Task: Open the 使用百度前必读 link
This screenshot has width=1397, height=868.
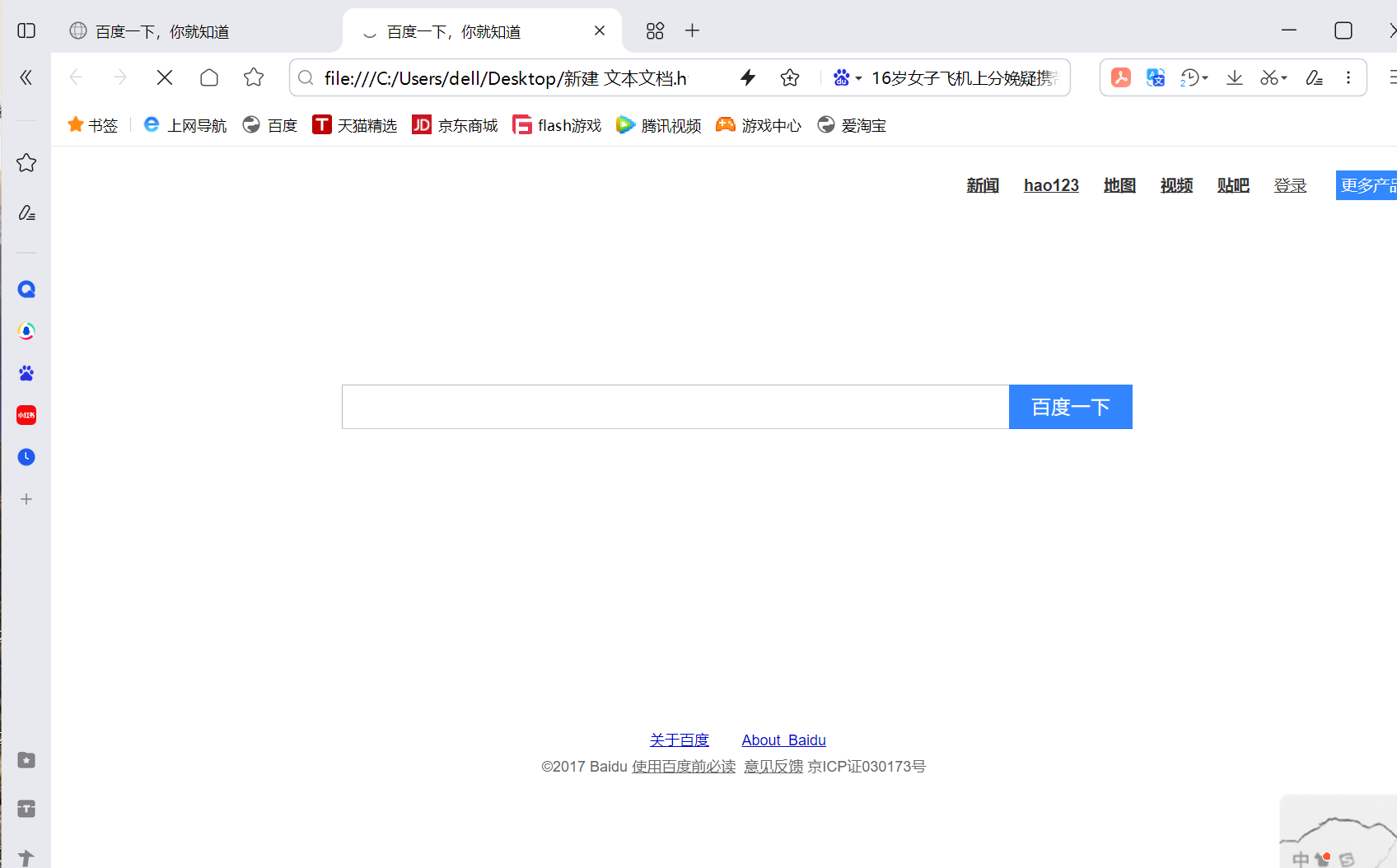Action: pos(684,766)
